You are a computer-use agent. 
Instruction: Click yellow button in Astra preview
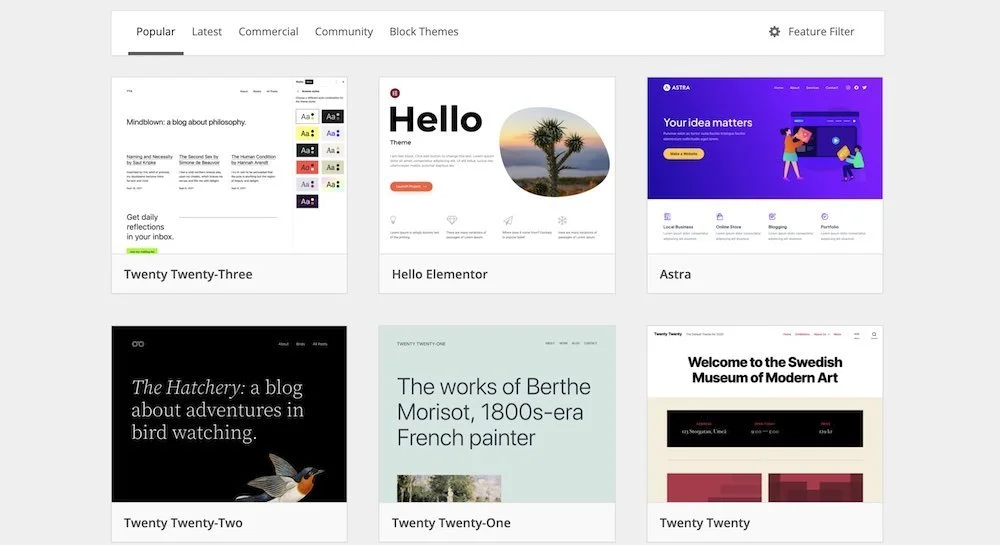684,154
